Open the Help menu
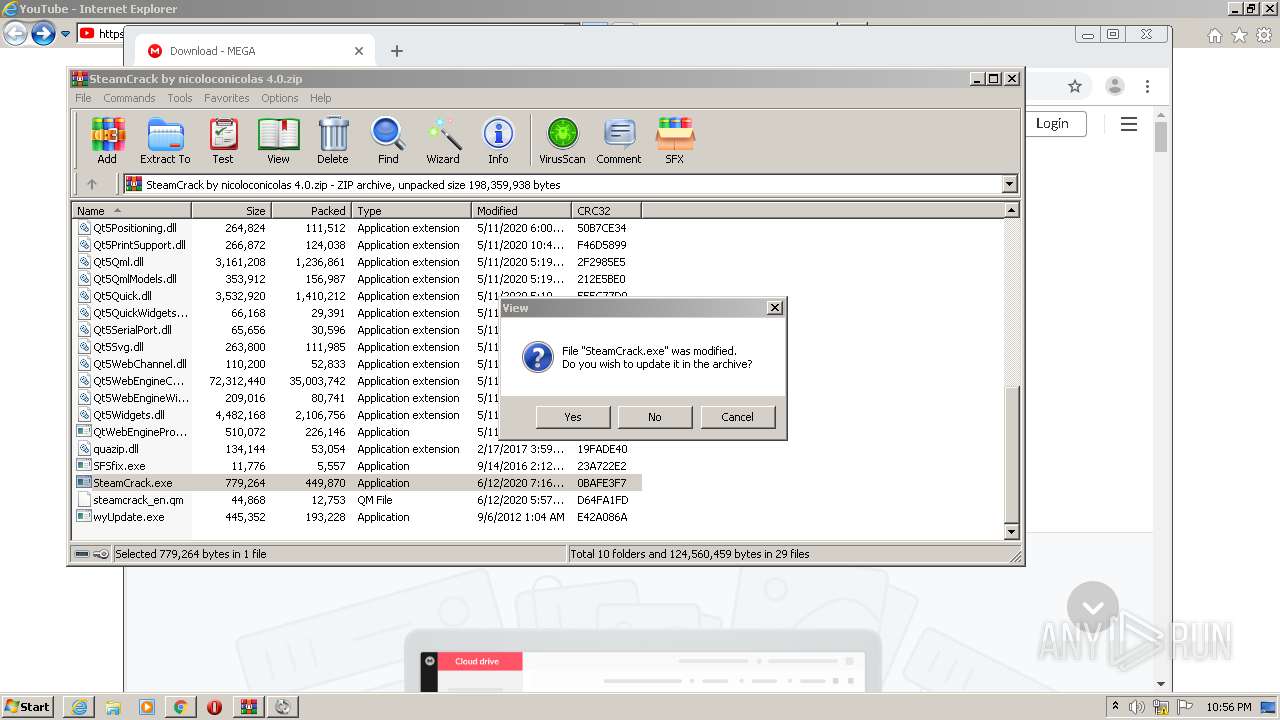 coord(320,98)
